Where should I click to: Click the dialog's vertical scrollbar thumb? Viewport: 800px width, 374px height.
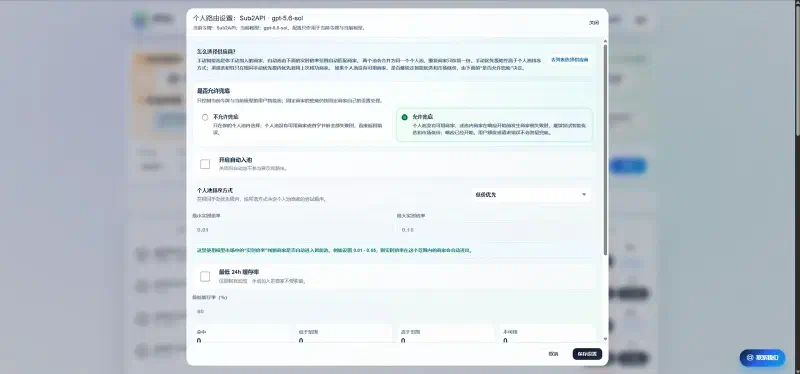click(x=606, y=149)
